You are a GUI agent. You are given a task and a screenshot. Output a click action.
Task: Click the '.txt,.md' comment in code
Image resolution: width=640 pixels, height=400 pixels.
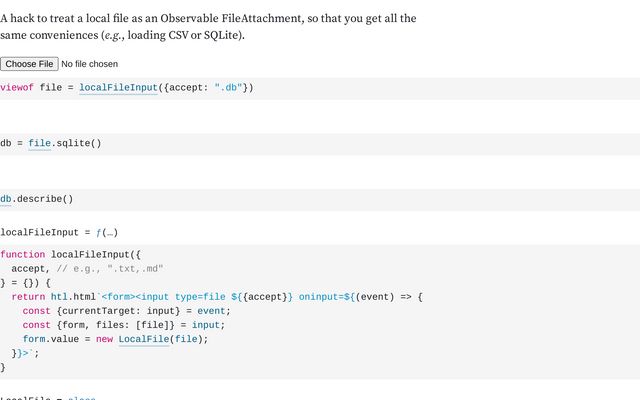[x=135, y=269]
